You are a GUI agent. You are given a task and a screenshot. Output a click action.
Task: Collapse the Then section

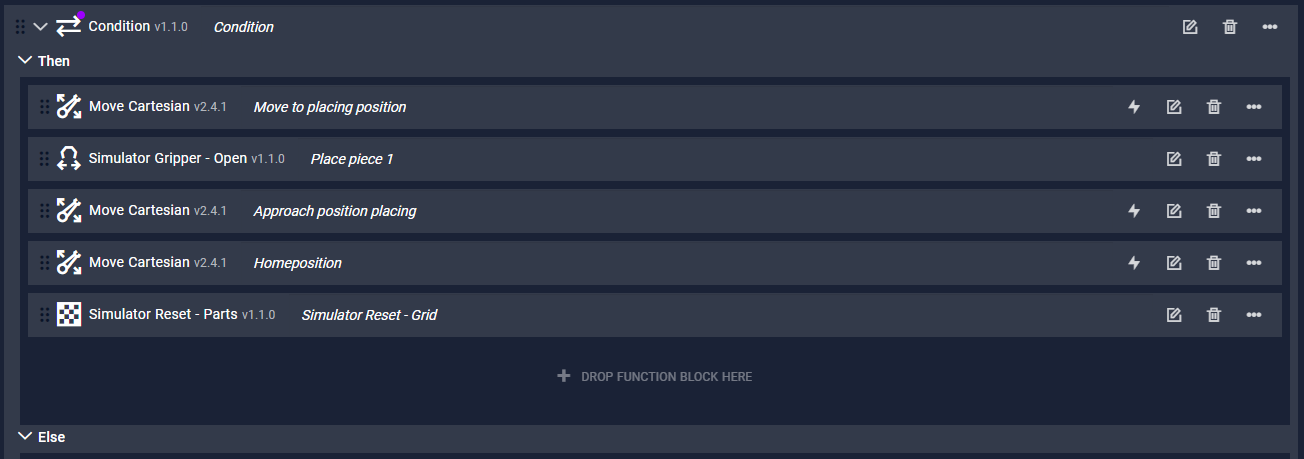click(x=26, y=61)
